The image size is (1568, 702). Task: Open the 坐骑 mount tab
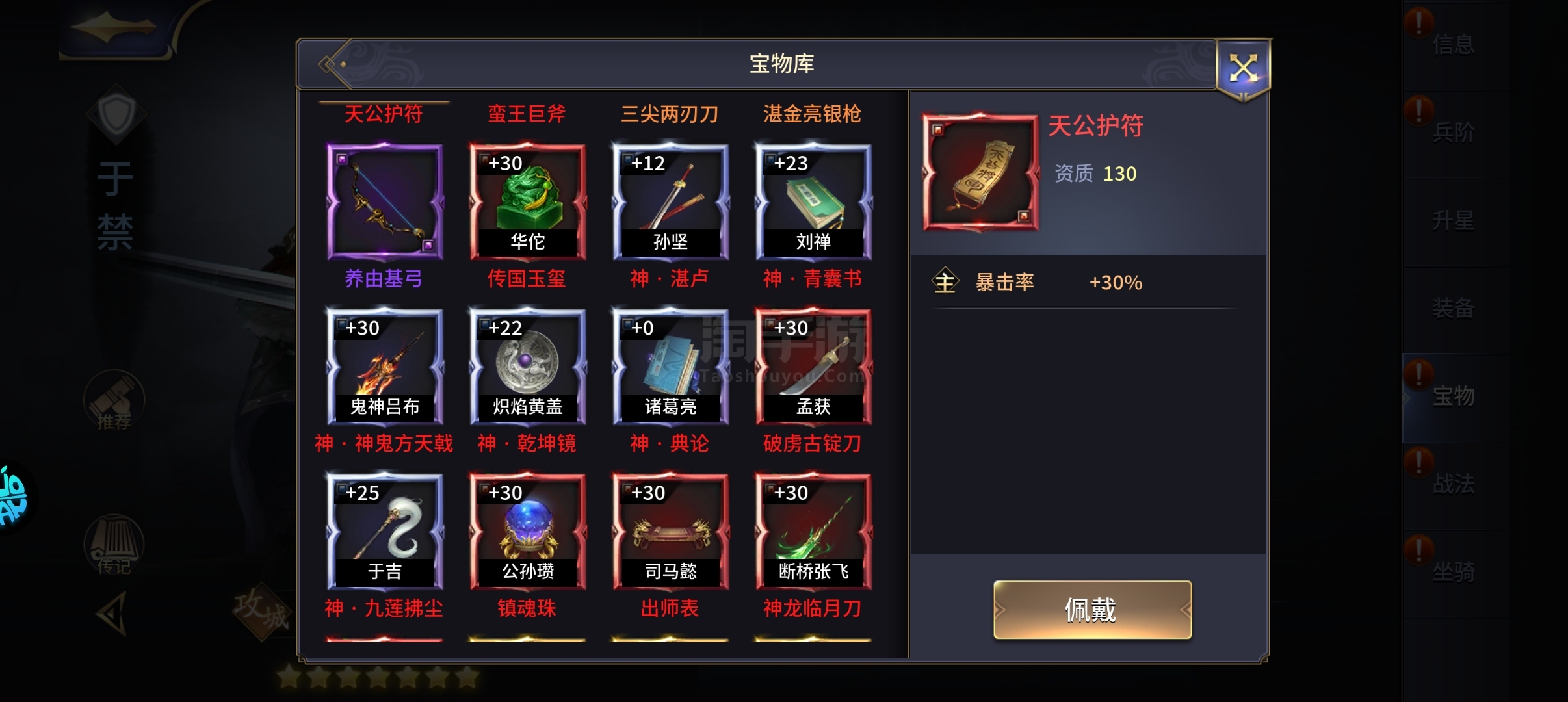tap(1454, 571)
